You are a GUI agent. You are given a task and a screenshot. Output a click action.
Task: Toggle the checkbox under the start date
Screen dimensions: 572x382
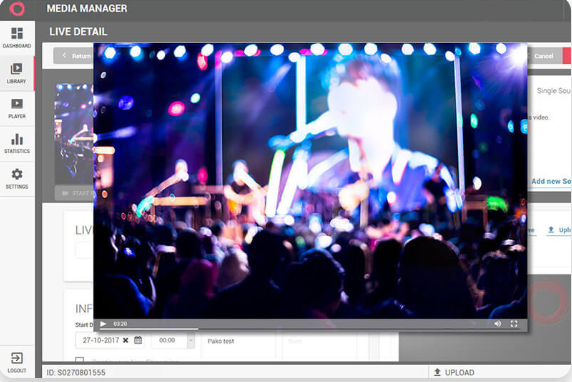[x=80, y=360]
